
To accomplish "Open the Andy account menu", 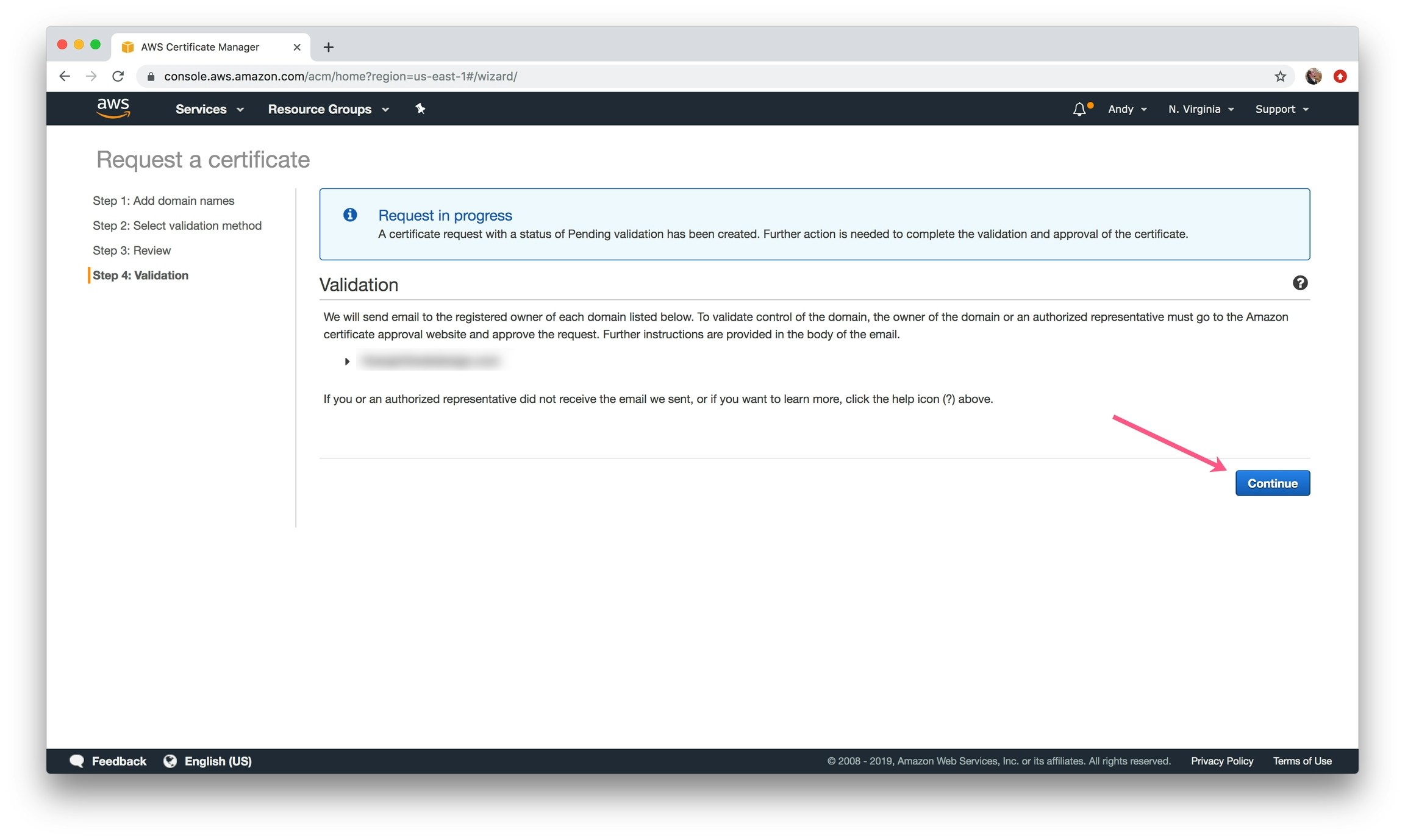I will click(x=1127, y=109).
